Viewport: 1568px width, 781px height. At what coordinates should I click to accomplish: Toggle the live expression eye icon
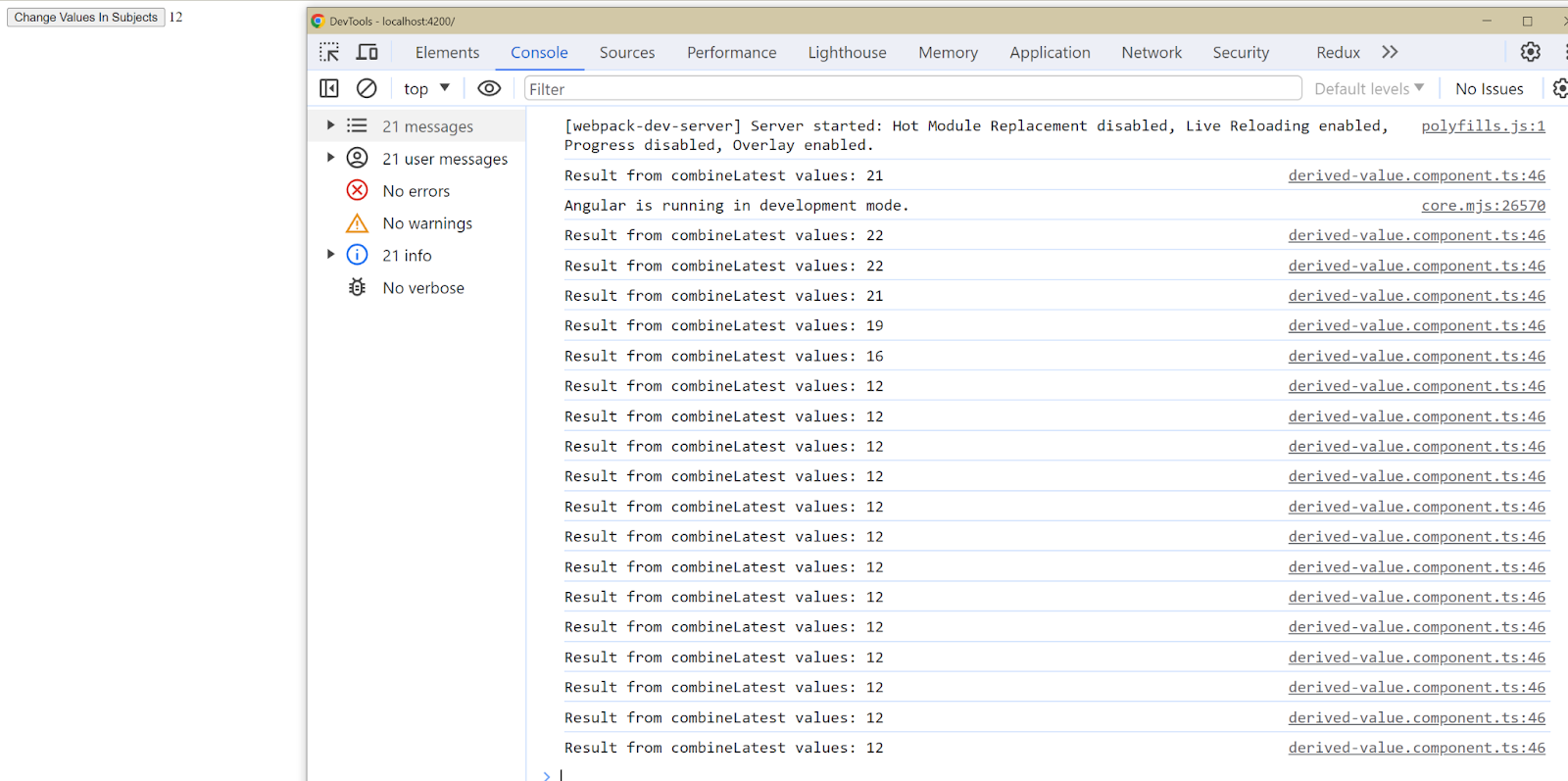(489, 88)
